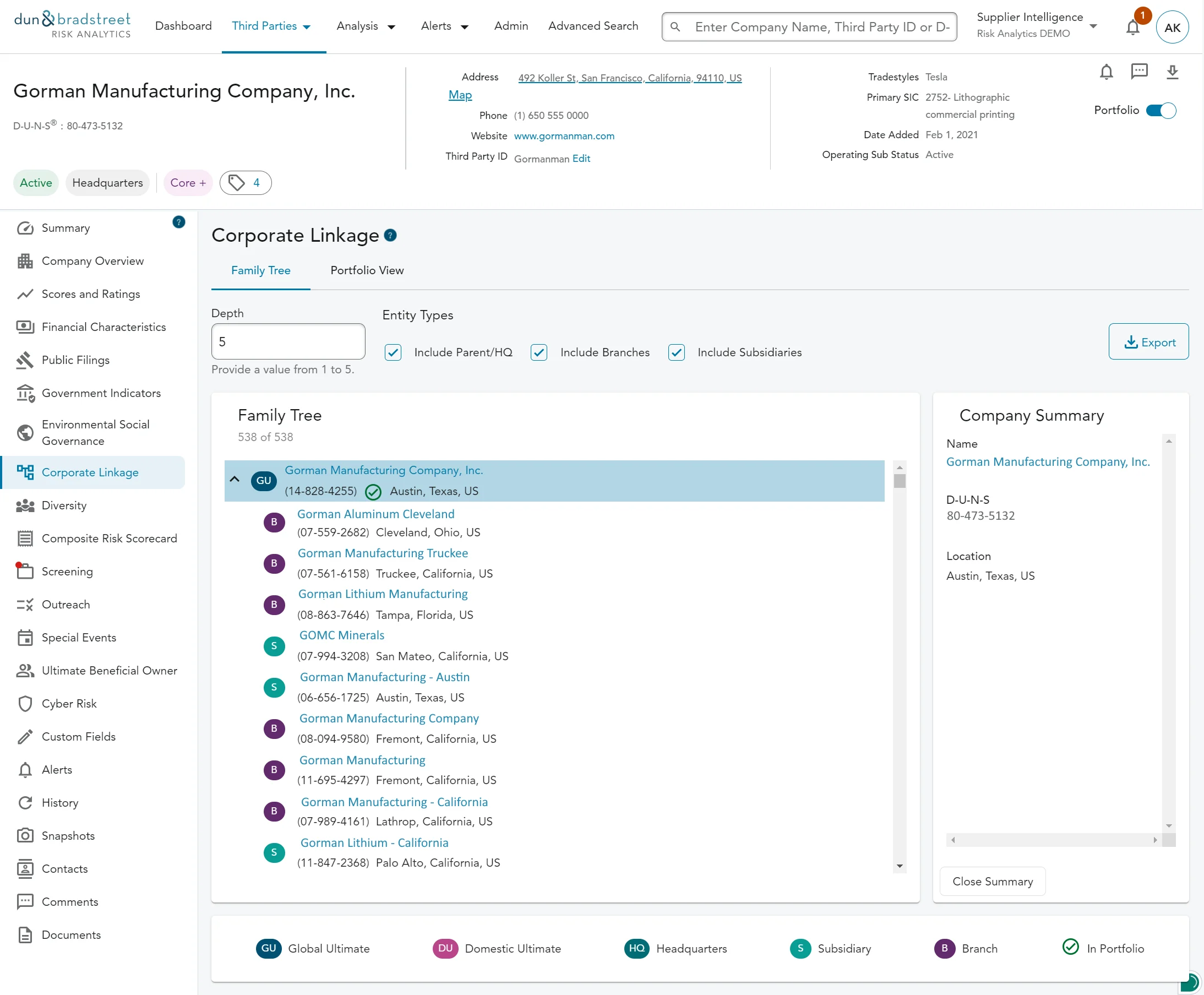
Task: Switch to the Portfolio View tab
Action: click(367, 270)
